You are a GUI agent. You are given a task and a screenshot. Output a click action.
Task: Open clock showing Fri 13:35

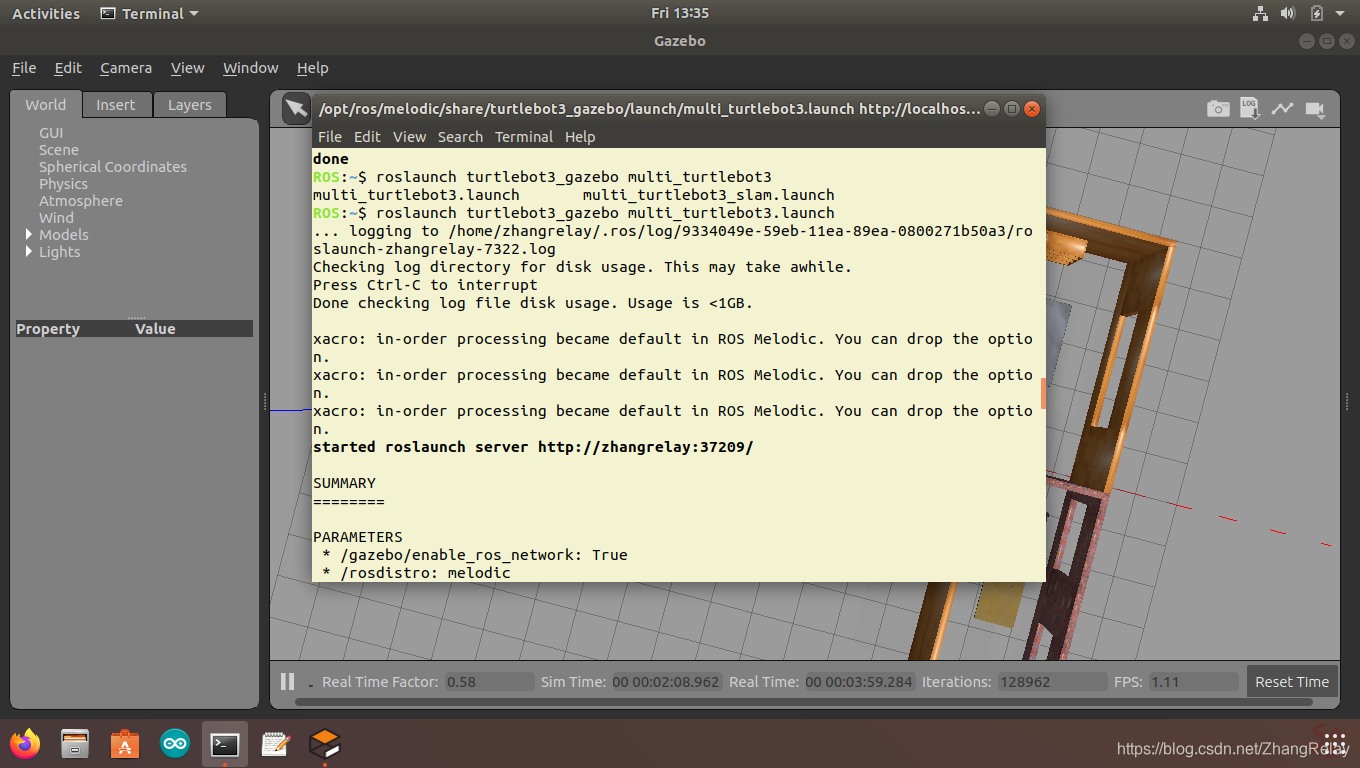679,13
